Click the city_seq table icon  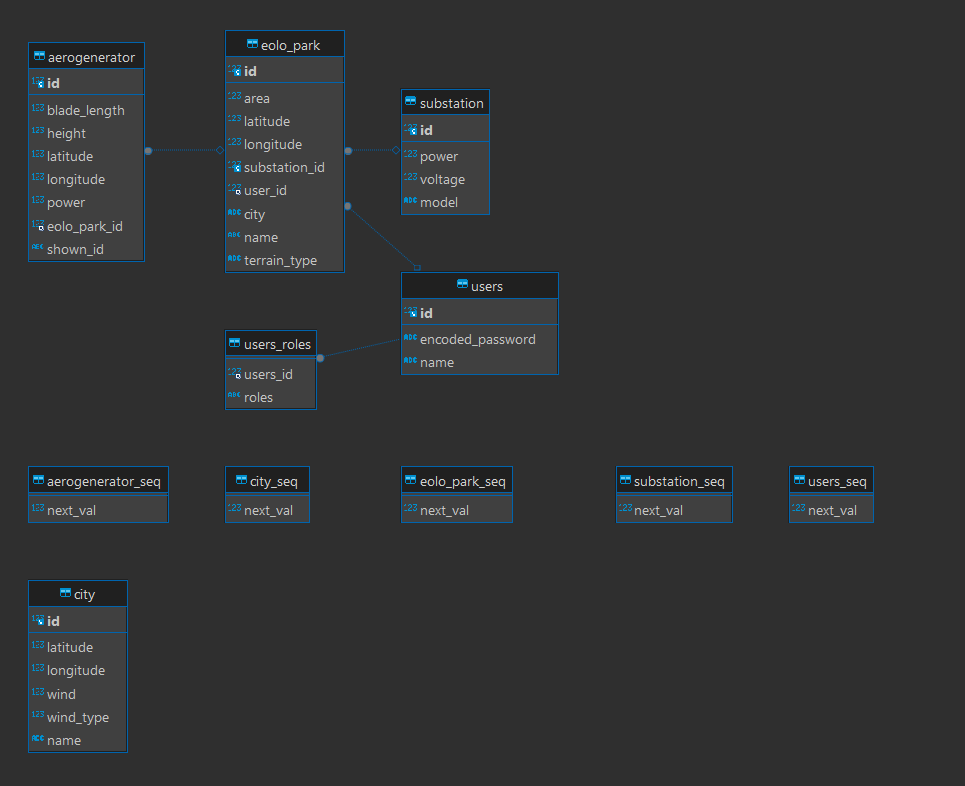tap(241, 480)
